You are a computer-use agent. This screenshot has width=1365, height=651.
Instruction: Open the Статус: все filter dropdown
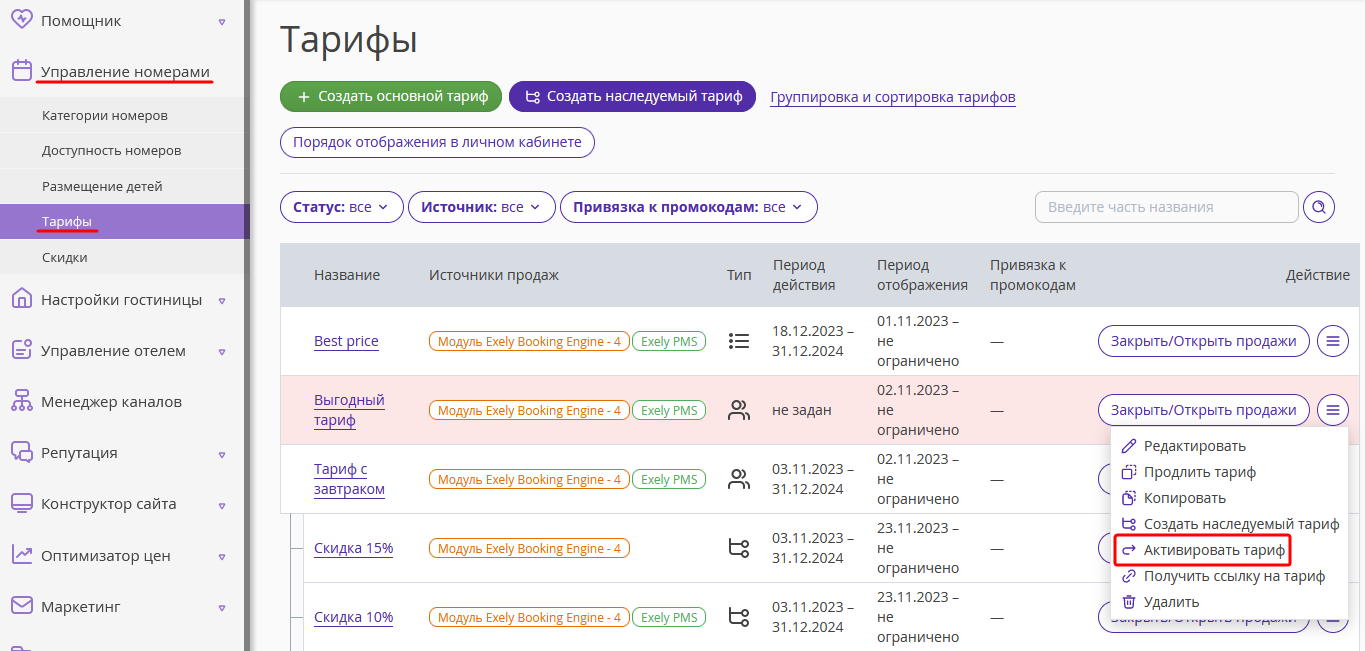[342, 207]
